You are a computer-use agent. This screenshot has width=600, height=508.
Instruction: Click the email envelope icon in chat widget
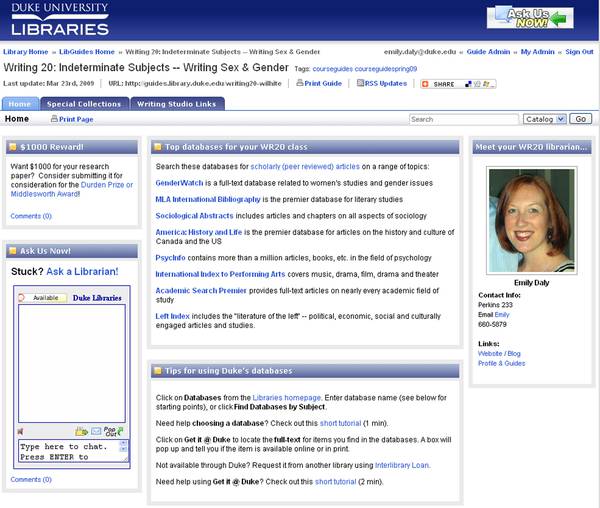pyautogui.click(x=97, y=431)
